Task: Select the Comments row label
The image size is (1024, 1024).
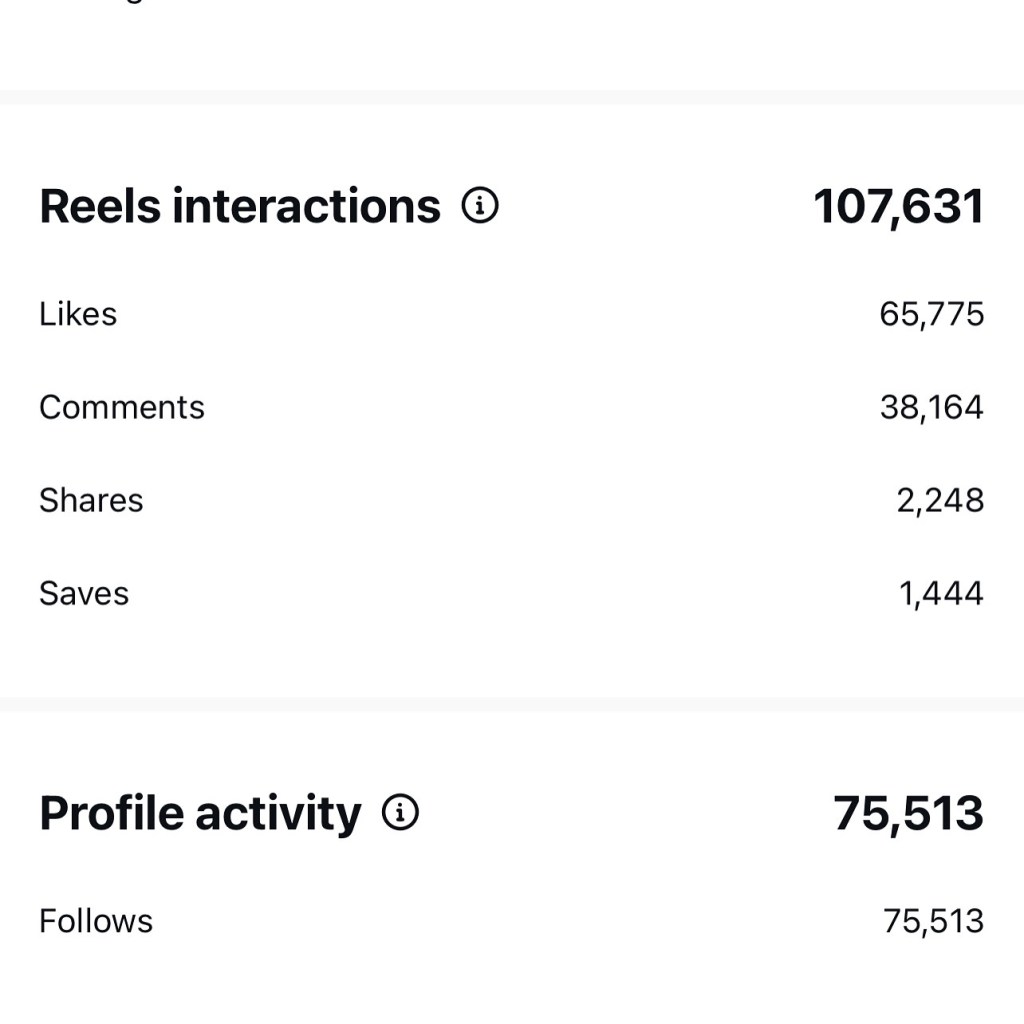Action: (x=121, y=407)
